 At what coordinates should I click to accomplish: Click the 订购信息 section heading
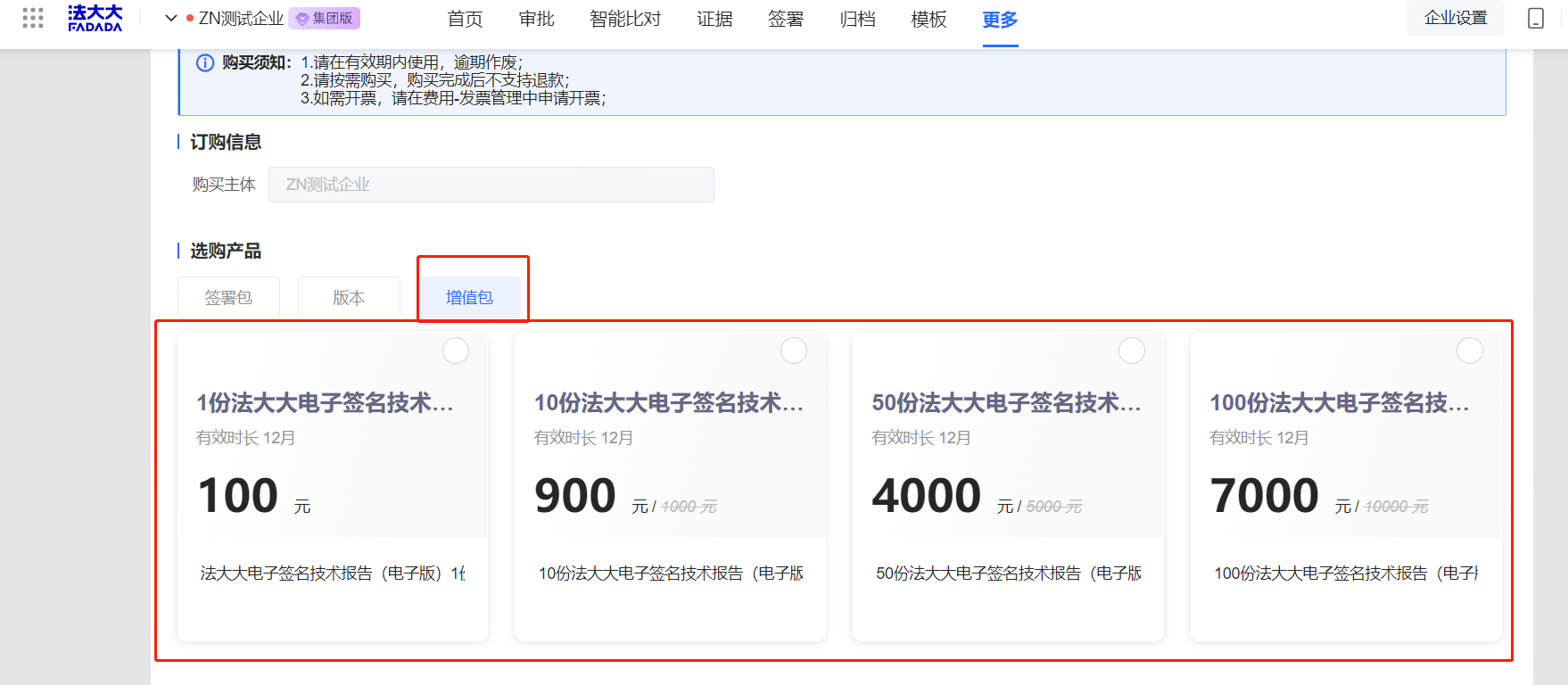[226, 142]
